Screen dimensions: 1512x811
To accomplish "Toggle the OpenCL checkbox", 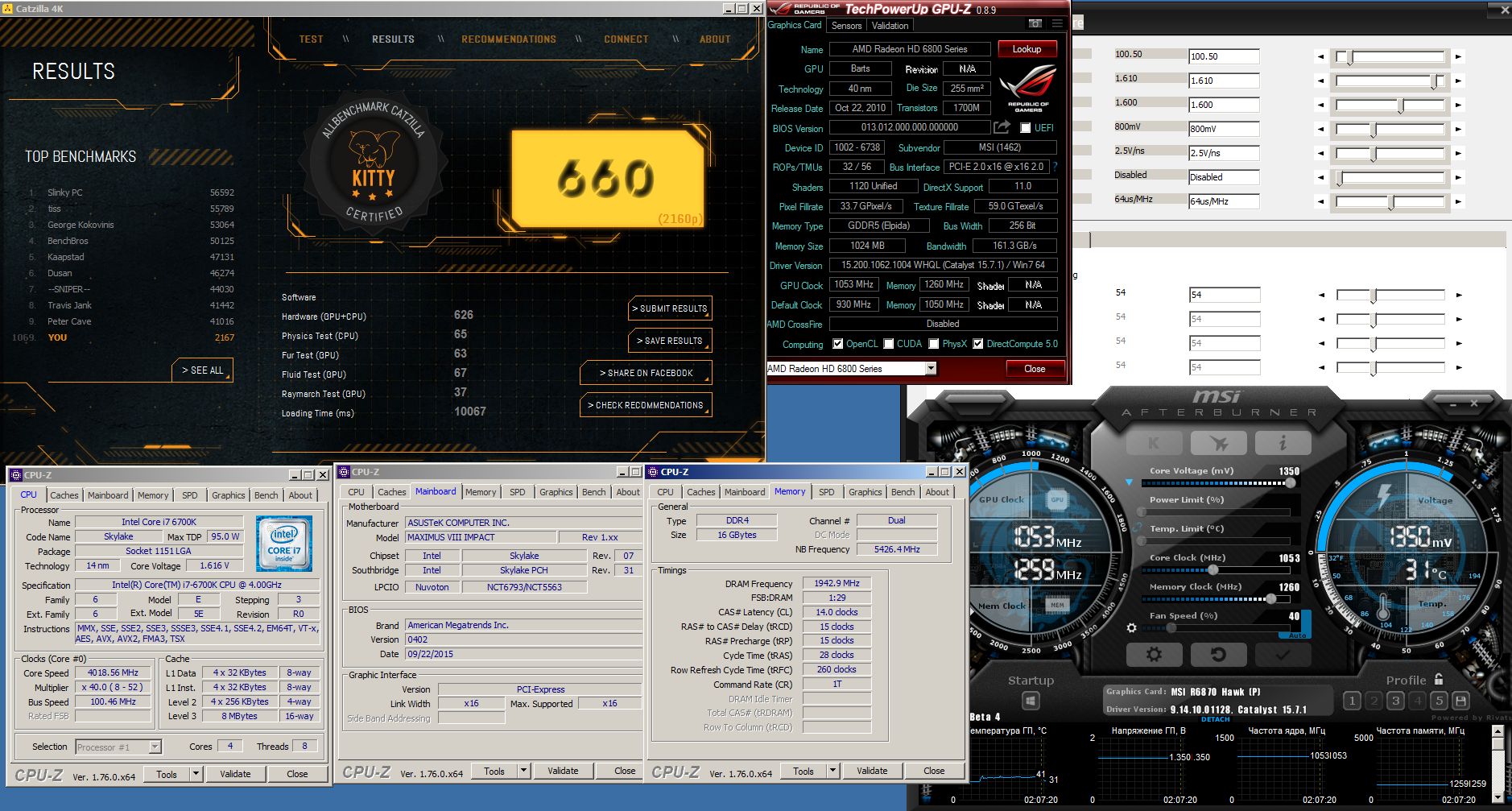I will [x=837, y=344].
